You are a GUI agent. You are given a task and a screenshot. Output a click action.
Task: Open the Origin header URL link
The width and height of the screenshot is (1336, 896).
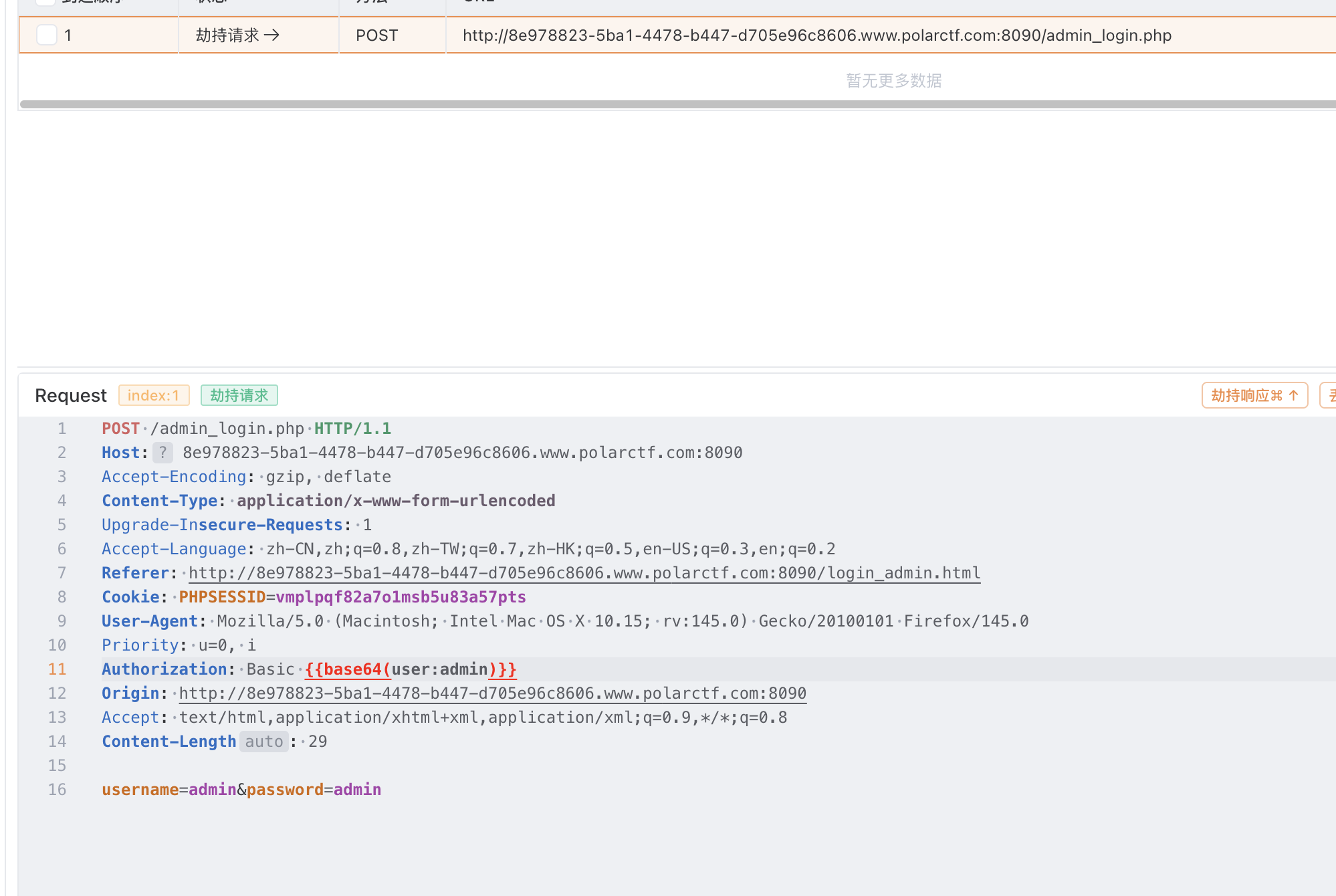tap(492, 693)
